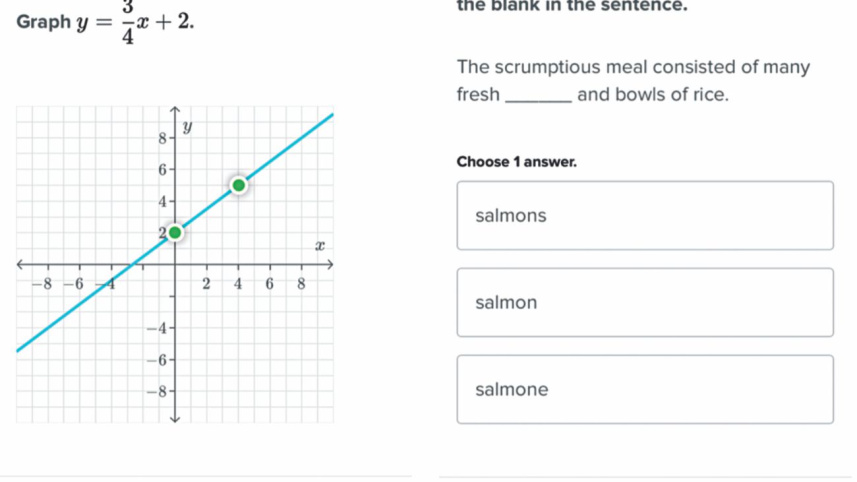The width and height of the screenshot is (857, 482).
Task: Click the equation in the graph prompt
Action: tap(129, 23)
